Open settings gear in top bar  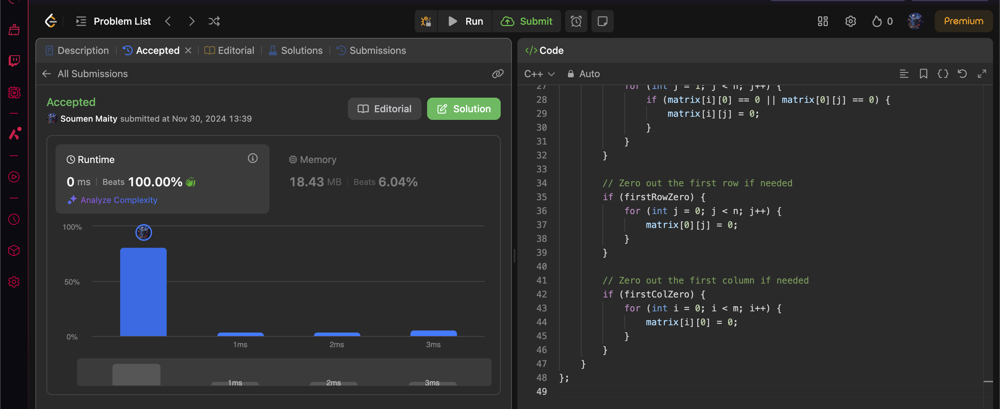click(x=850, y=21)
